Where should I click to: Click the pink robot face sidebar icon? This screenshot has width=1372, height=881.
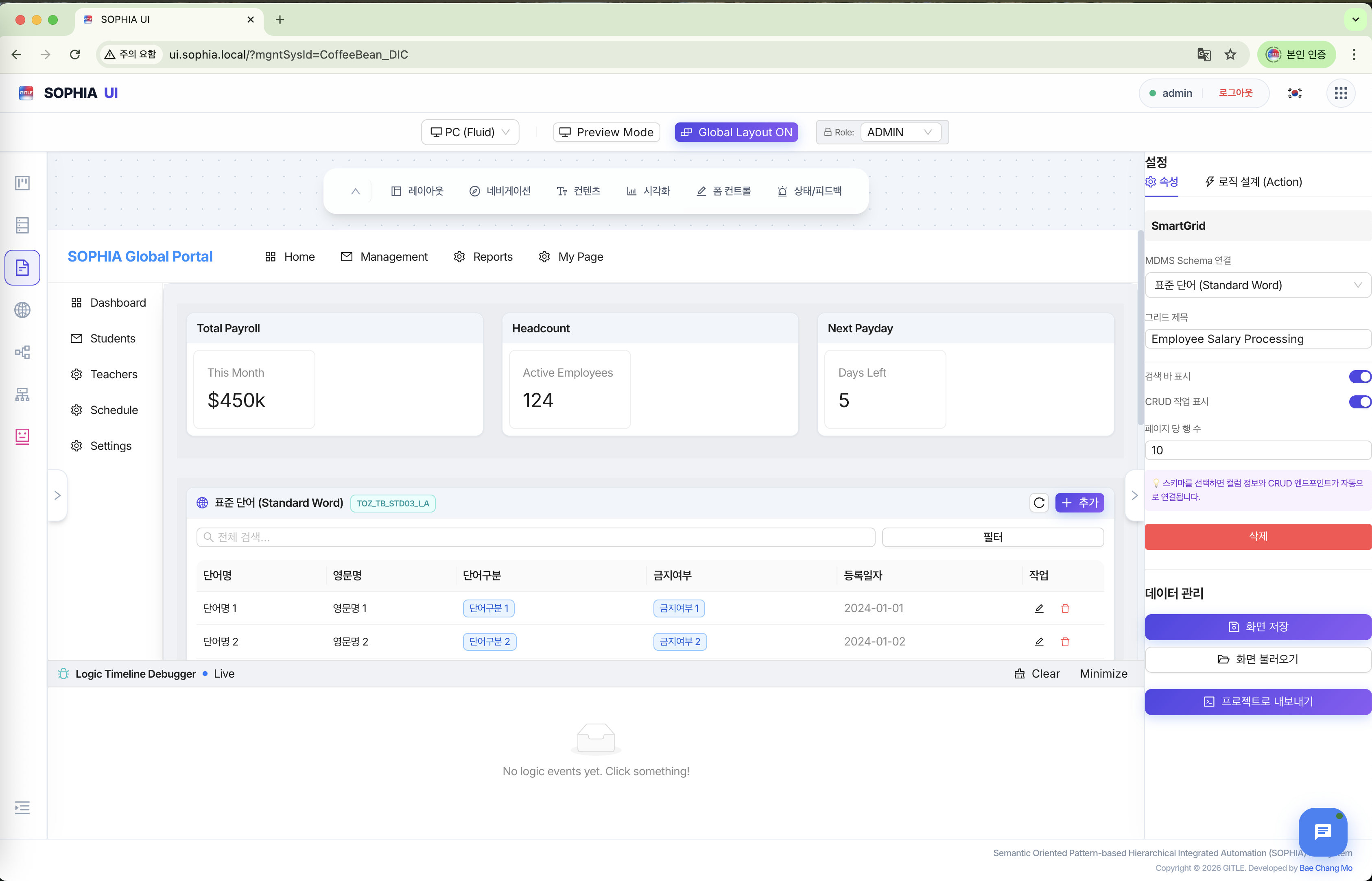(x=22, y=436)
